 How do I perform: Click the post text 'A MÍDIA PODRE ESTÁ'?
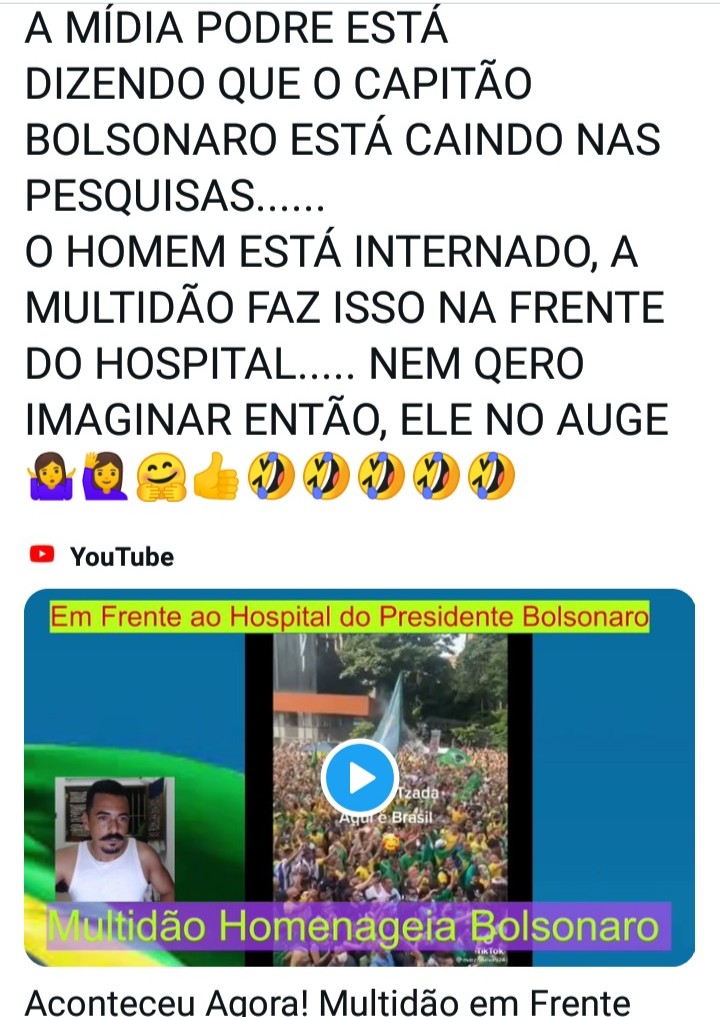click(x=237, y=29)
